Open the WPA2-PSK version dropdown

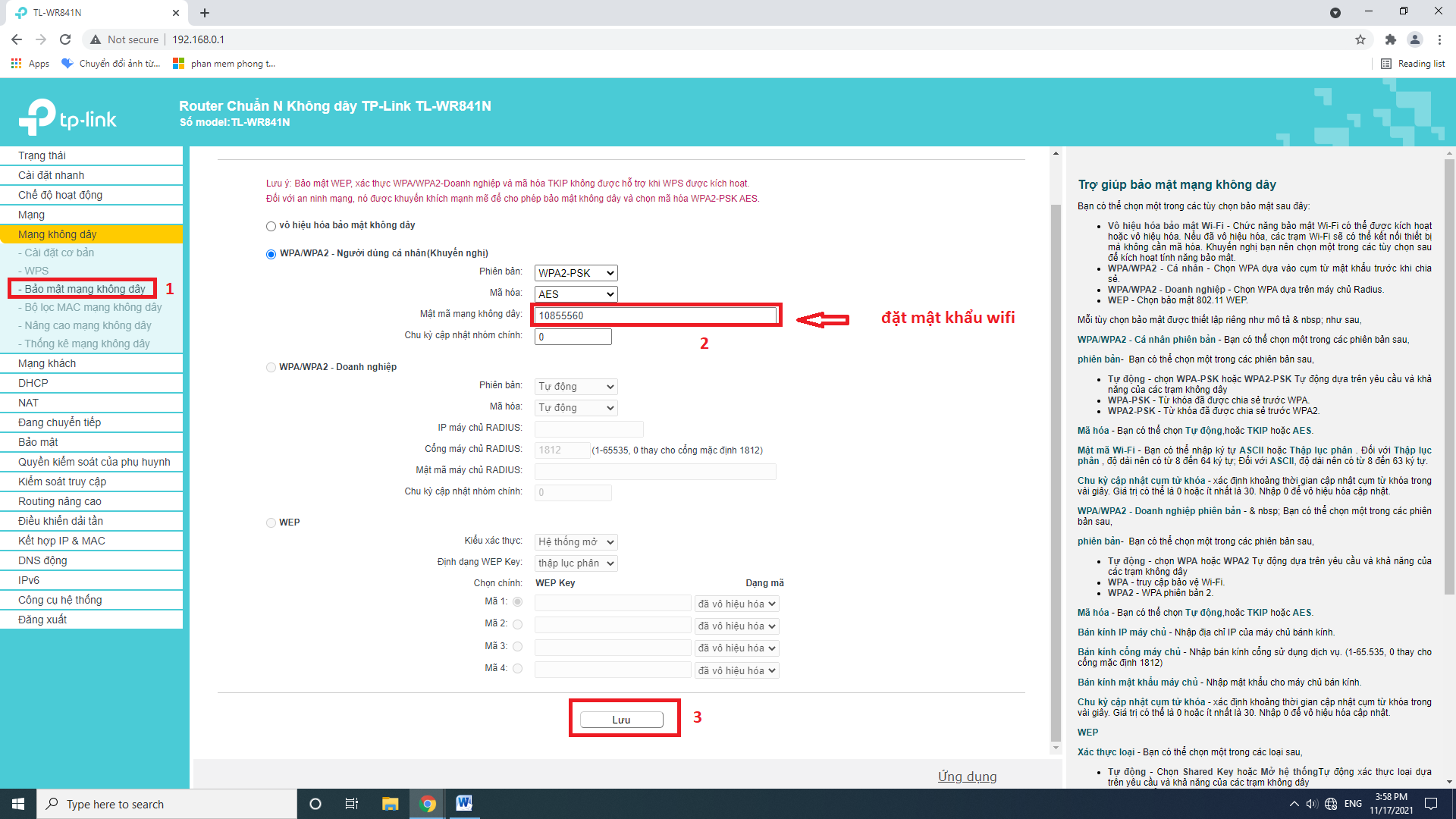pos(576,273)
